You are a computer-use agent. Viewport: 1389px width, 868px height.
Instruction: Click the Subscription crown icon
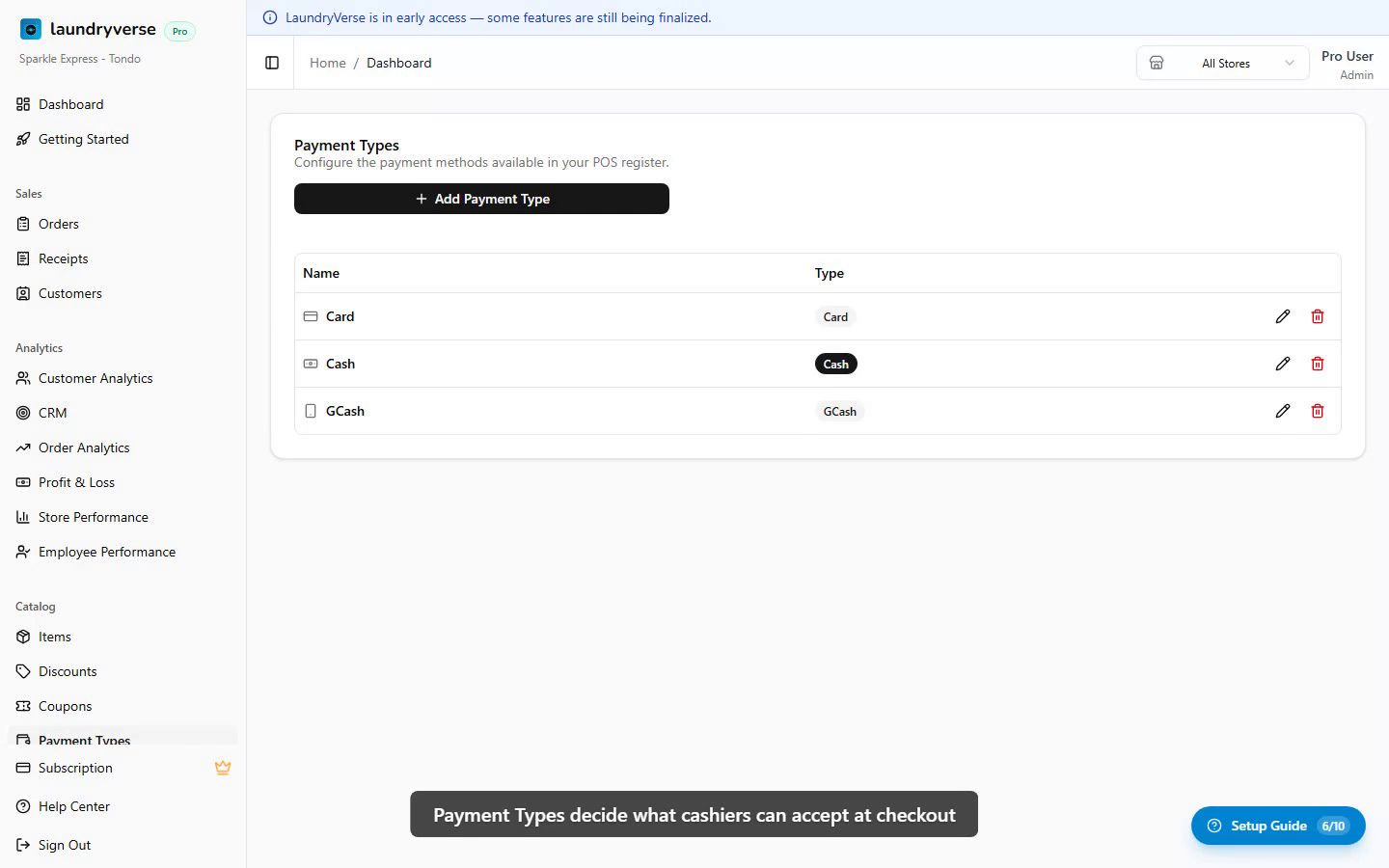[223, 768]
